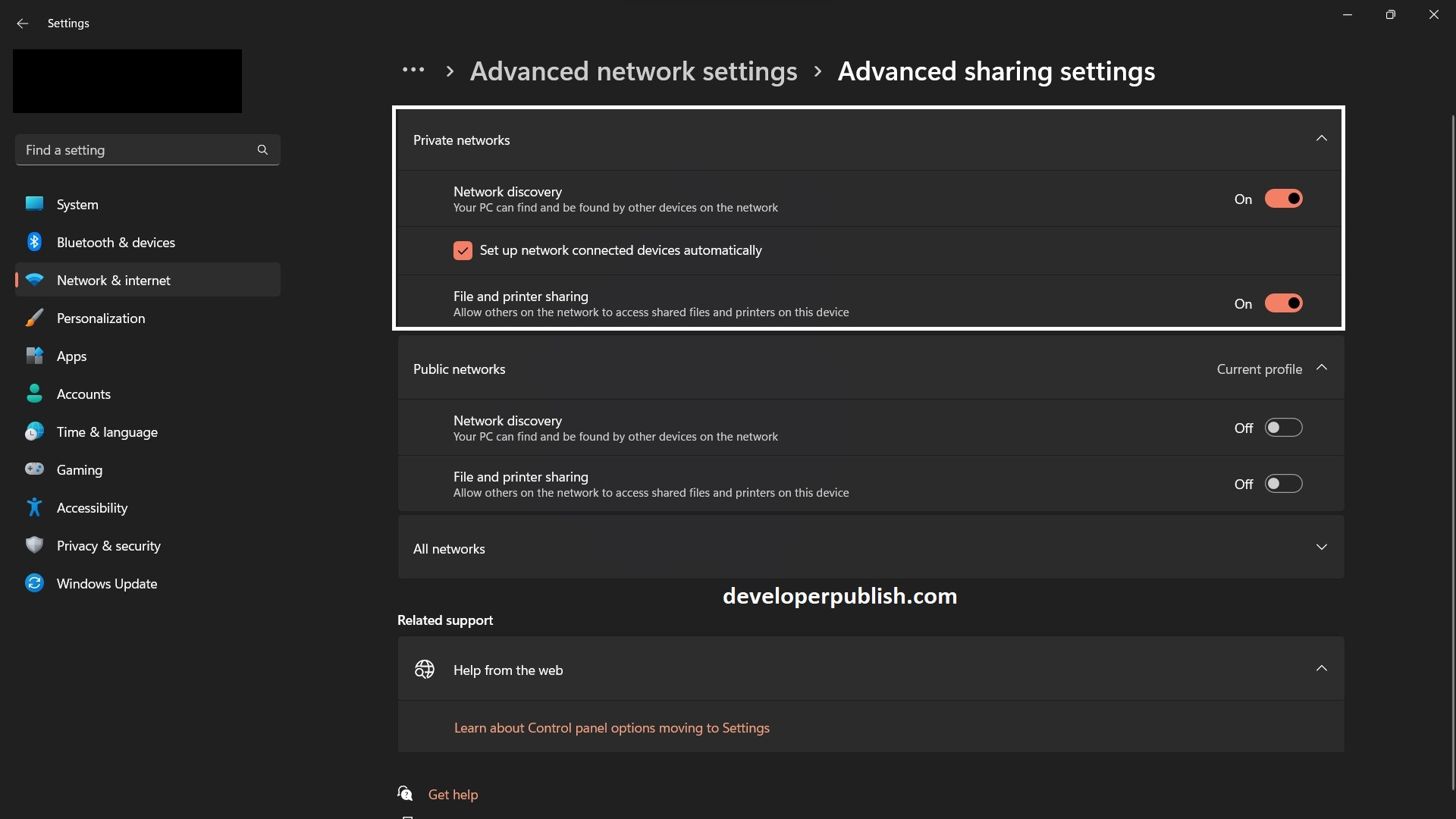Open the breadcrumb ellipsis menu
This screenshot has height=819, width=1456.
click(413, 71)
